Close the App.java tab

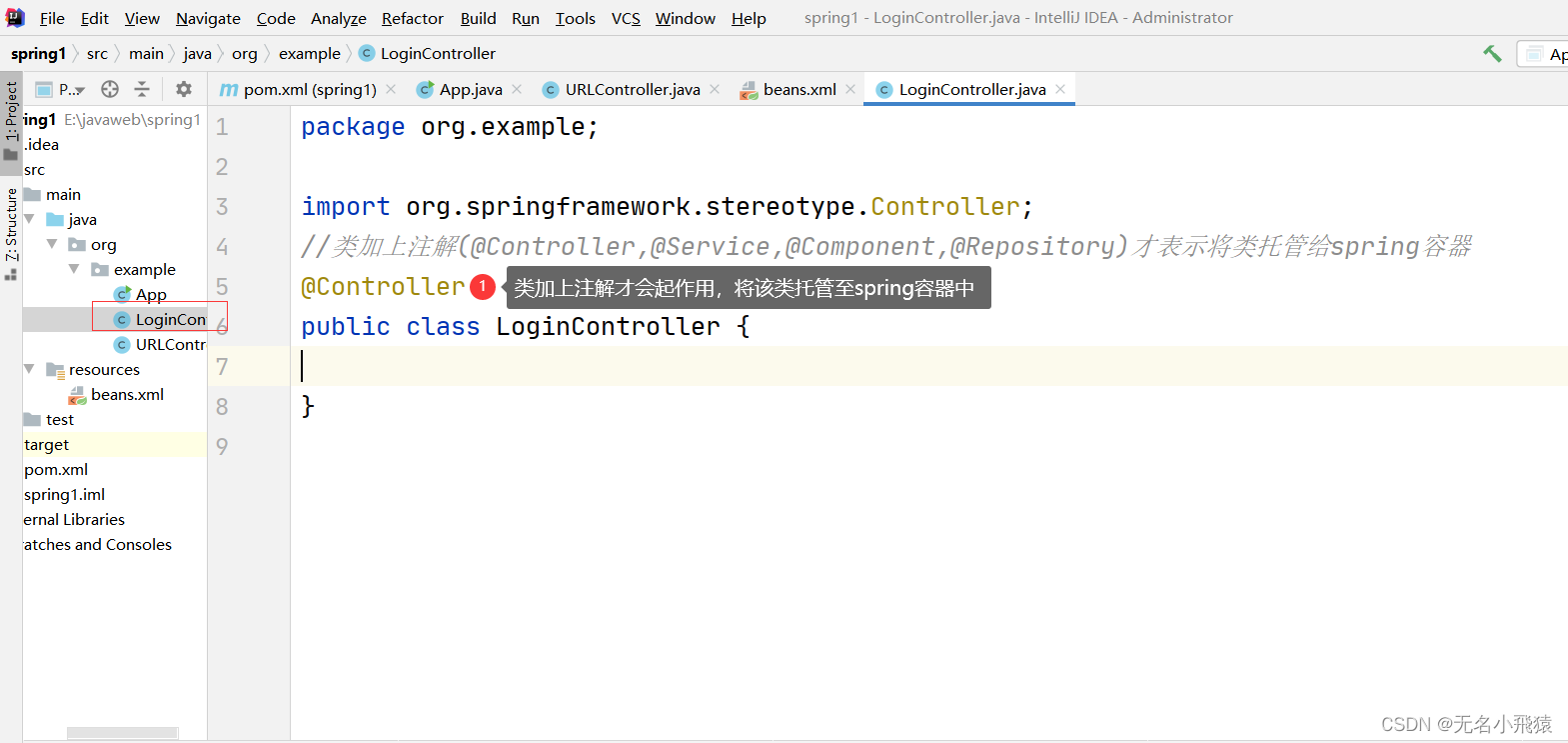point(517,89)
